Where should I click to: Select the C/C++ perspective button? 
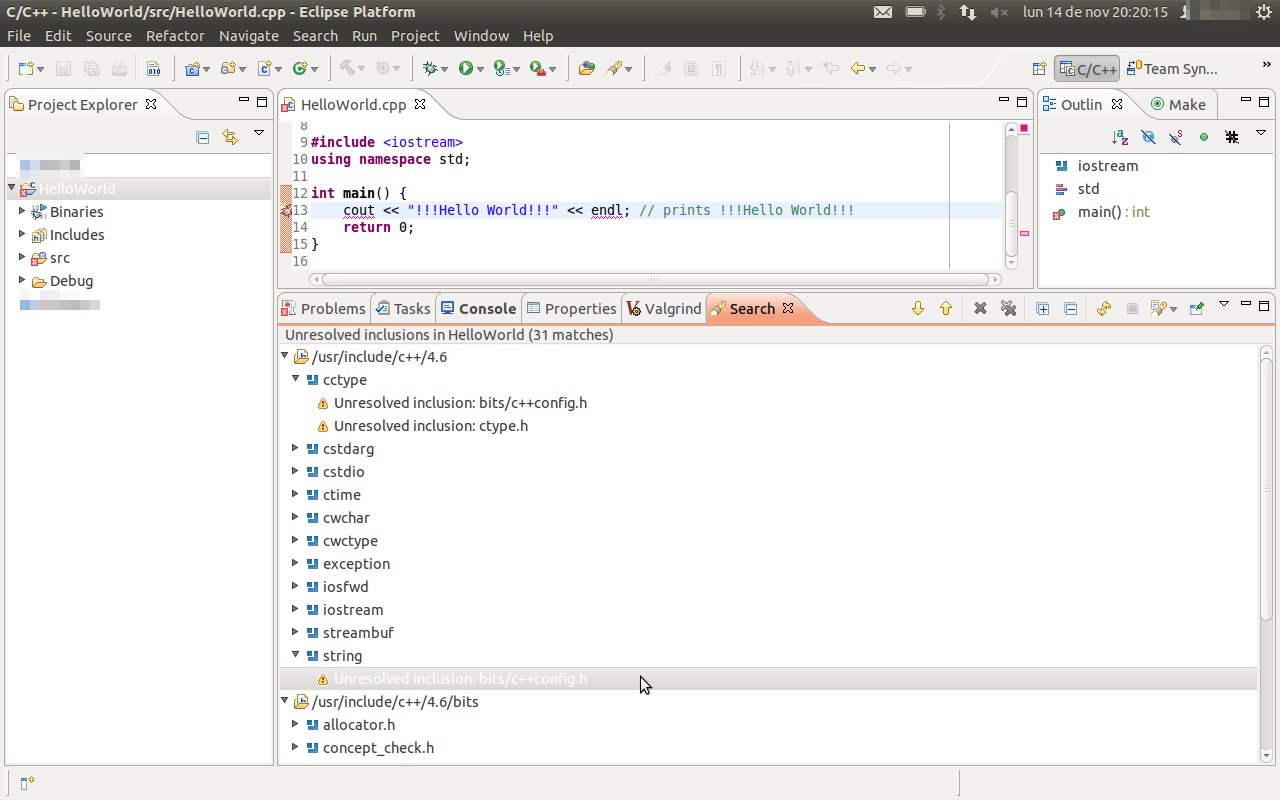(1086, 69)
